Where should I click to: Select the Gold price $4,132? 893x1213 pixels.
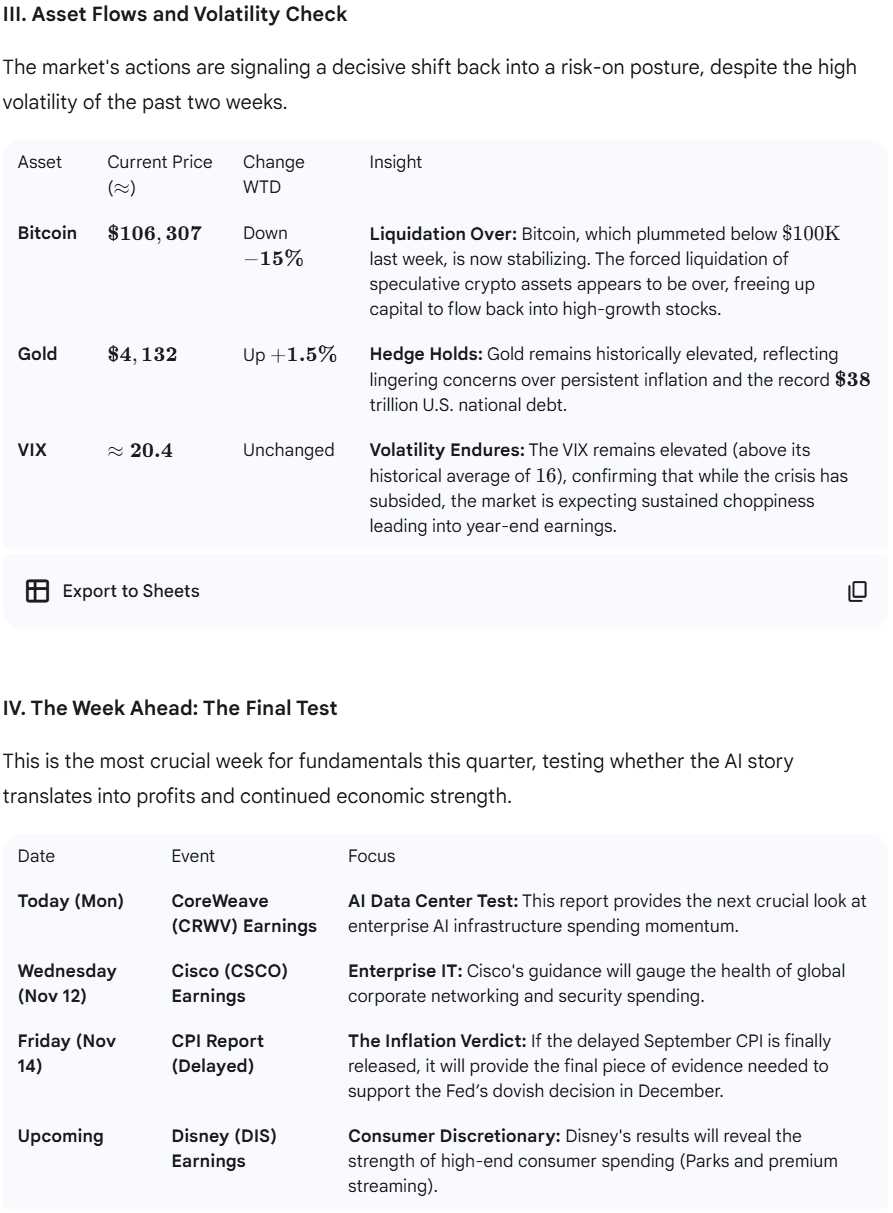[142, 354]
